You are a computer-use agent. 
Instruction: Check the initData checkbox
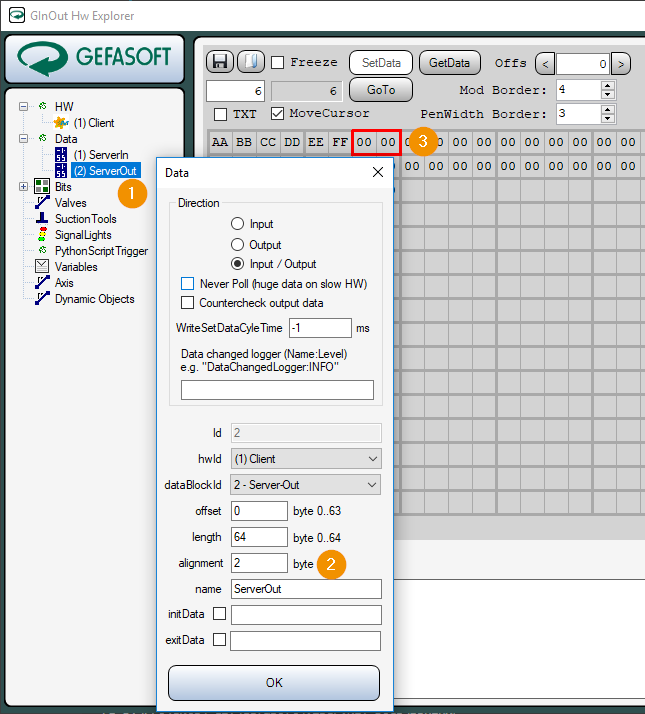pos(220,614)
